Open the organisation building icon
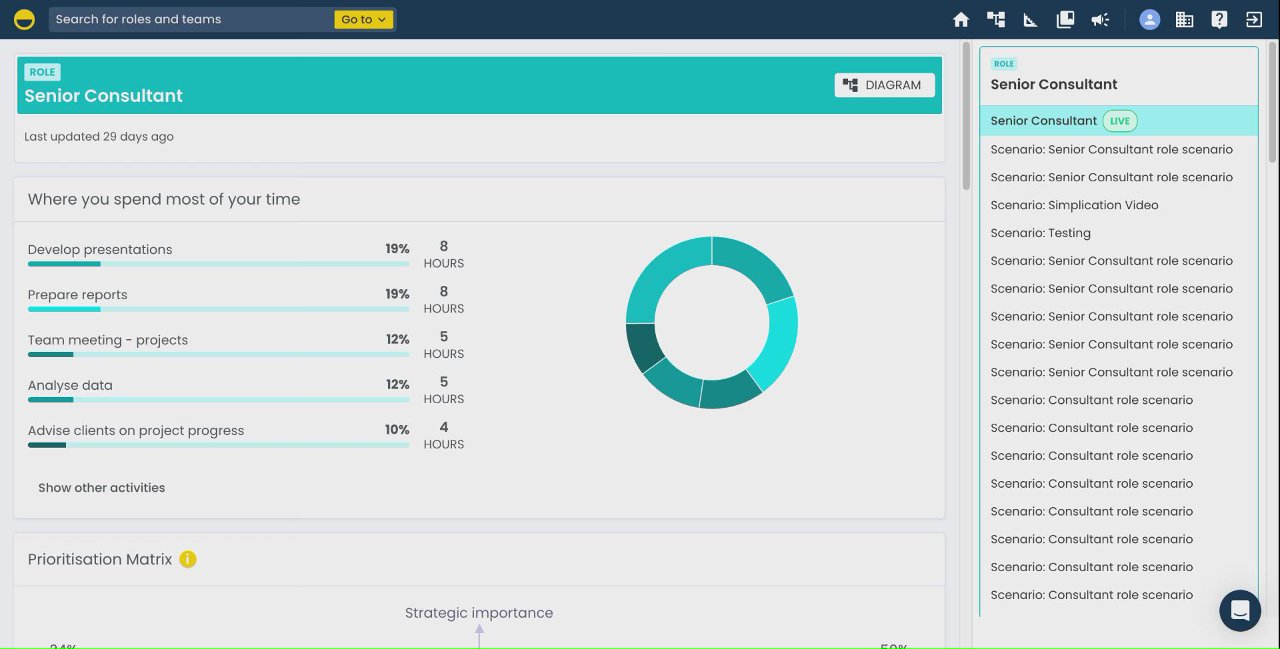1280x649 pixels. 1184,19
